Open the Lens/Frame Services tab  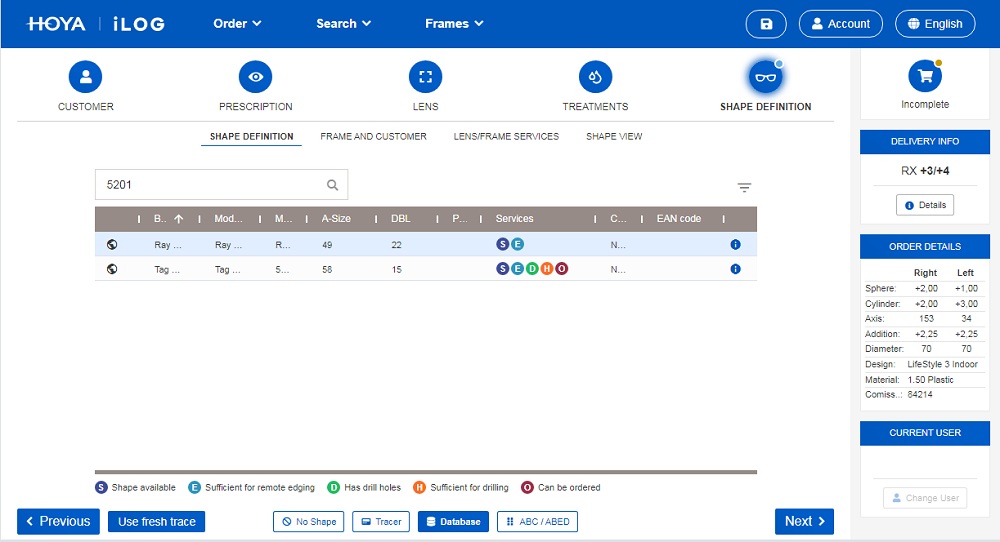click(506, 136)
